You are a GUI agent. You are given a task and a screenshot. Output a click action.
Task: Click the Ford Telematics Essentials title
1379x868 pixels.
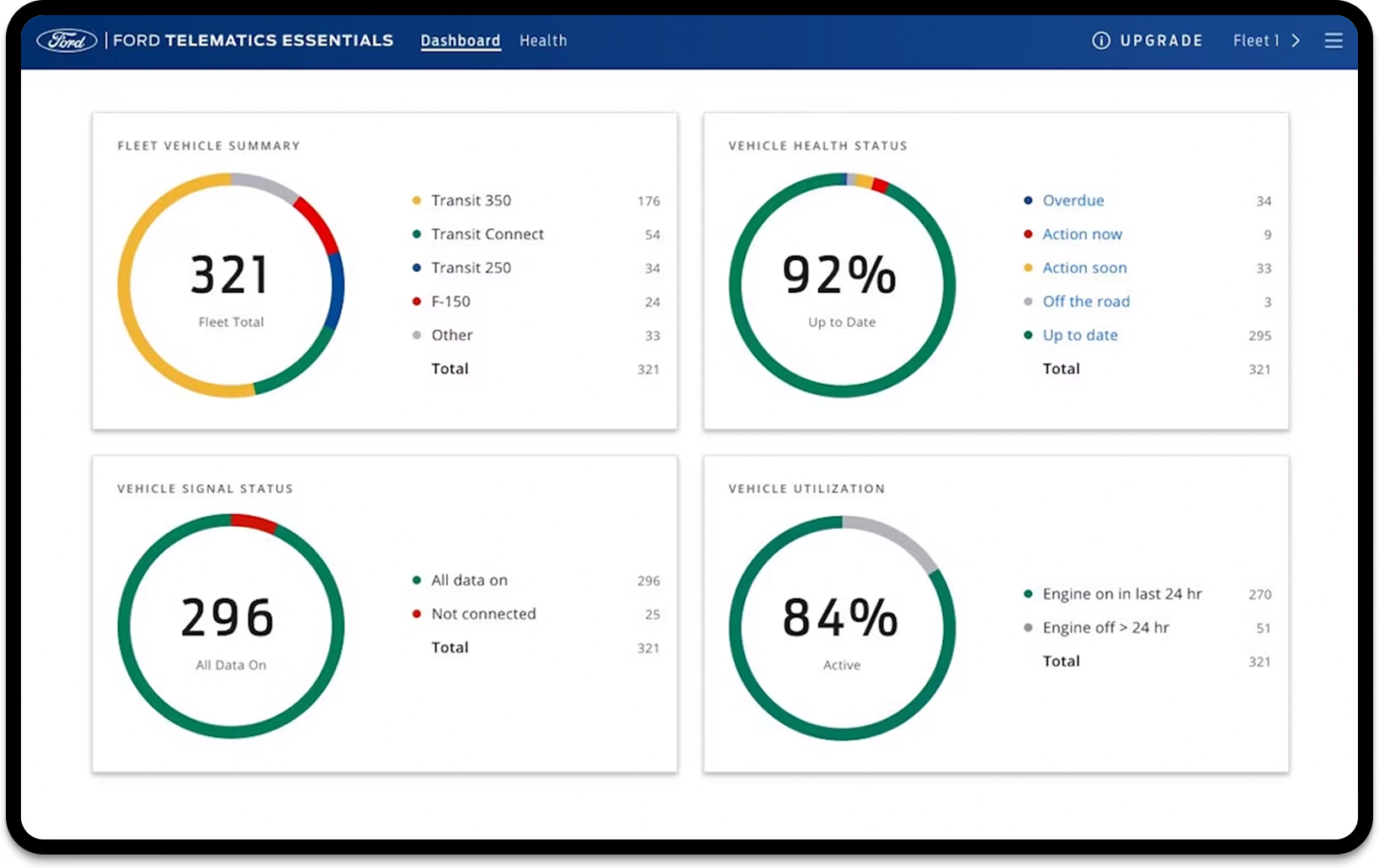tap(253, 40)
